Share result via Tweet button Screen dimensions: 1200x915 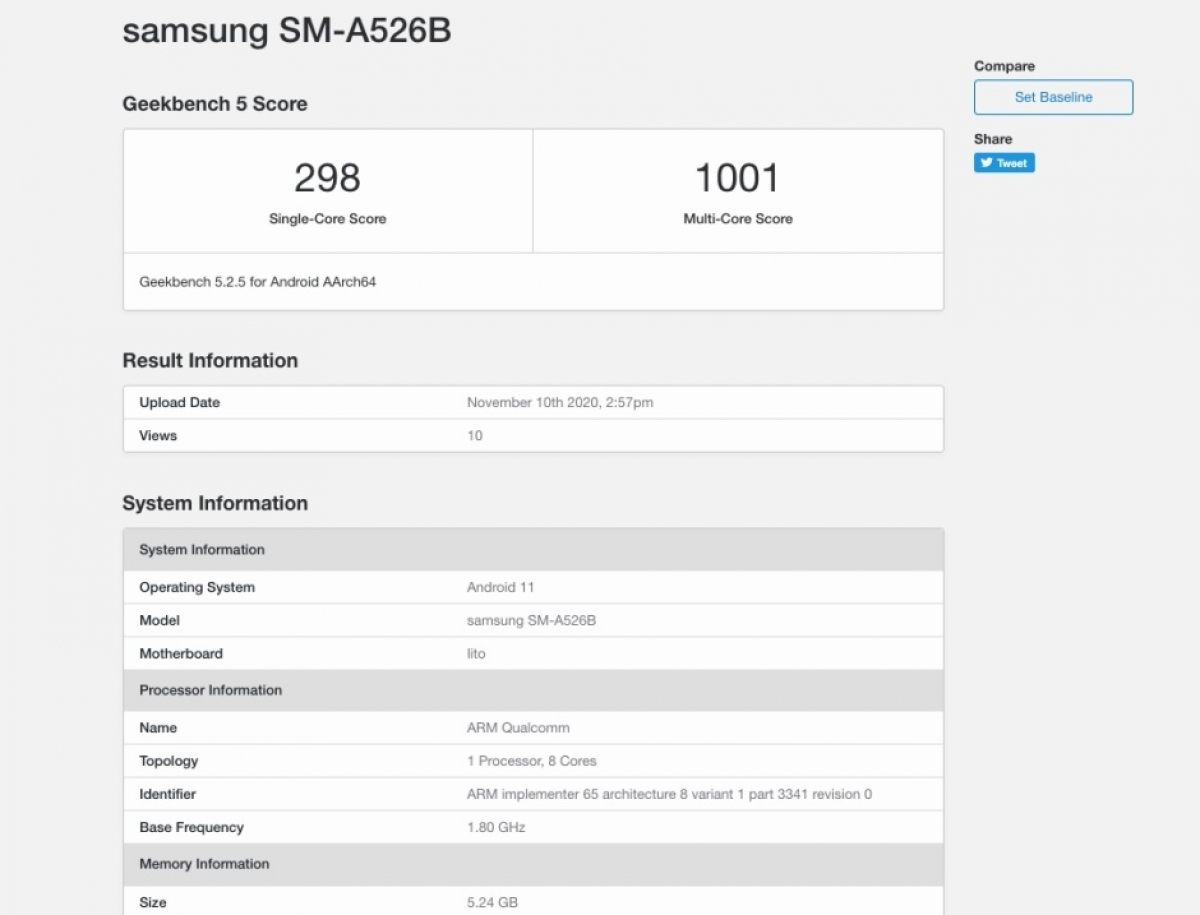pyautogui.click(x=1004, y=163)
